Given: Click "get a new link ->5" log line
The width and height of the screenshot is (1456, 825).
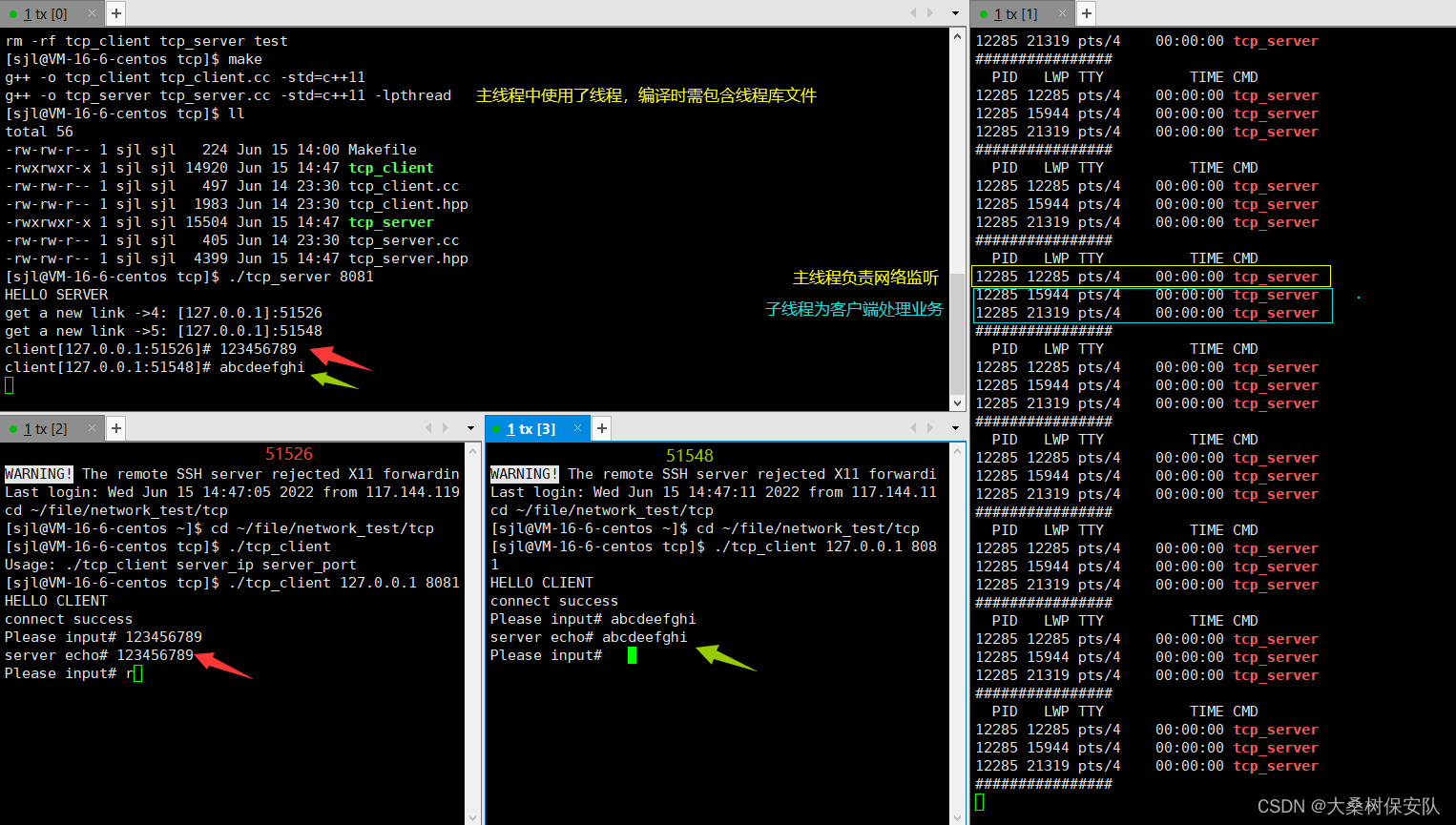Looking at the screenshot, I should click(x=163, y=331).
